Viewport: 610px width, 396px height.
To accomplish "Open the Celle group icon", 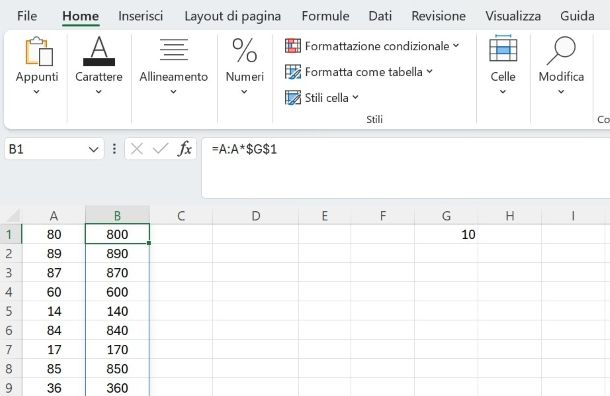I will 503,48.
